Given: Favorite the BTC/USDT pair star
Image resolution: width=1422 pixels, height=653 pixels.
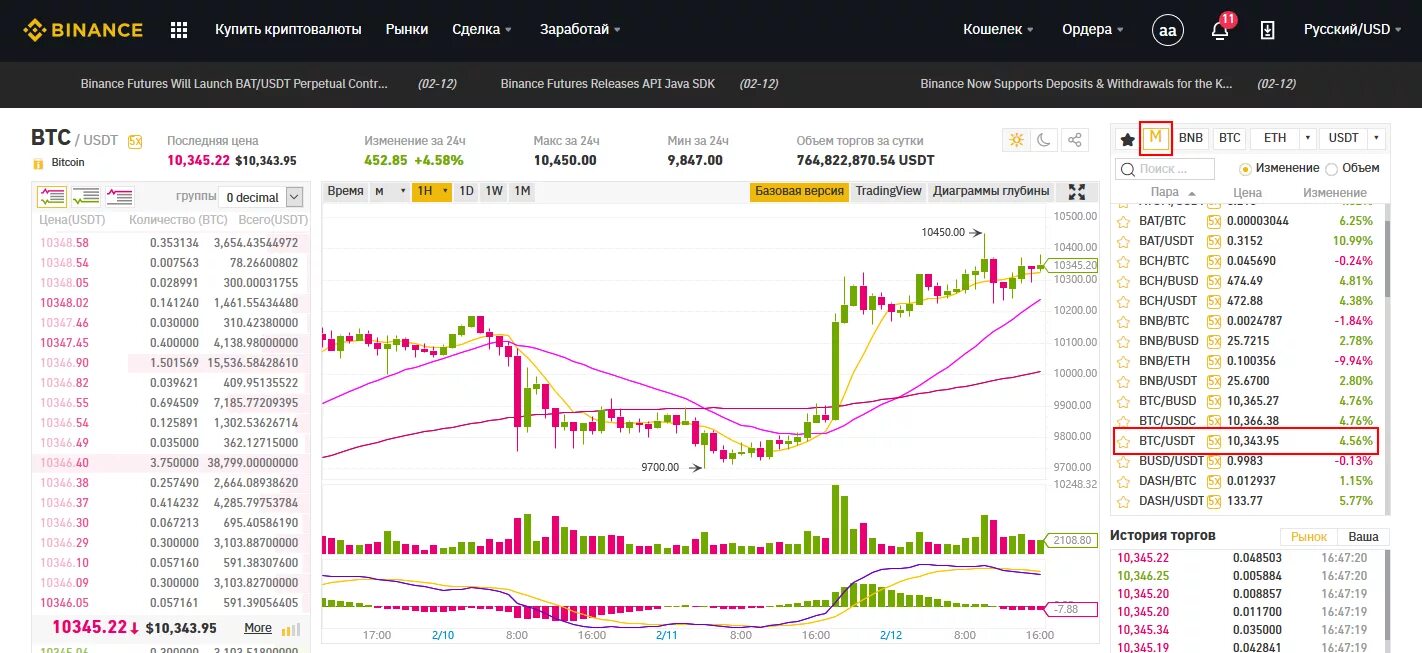Looking at the screenshot, I should (x=1123, y=441).
